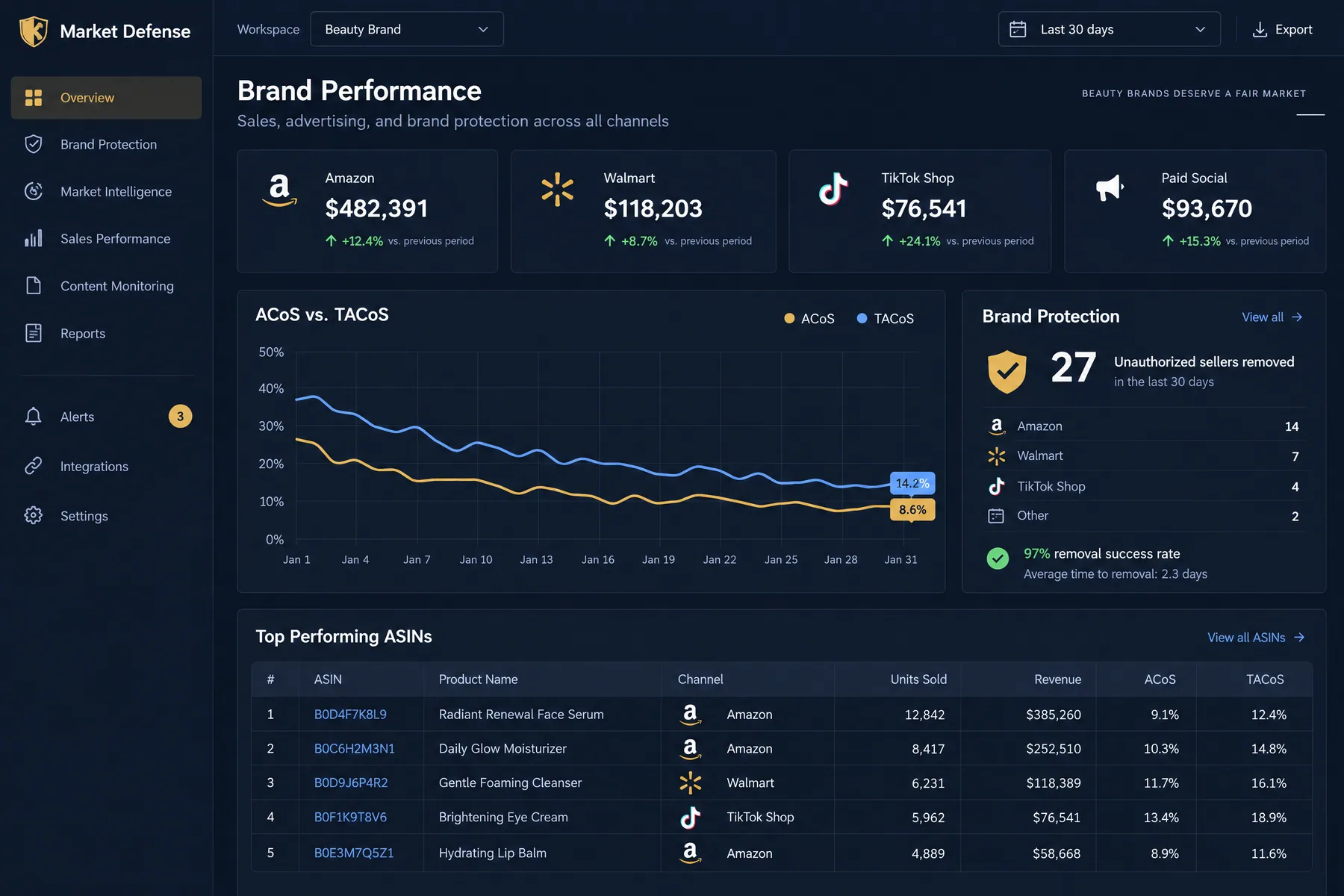Click the Alerts bell icon
The height and width of the screenshot is (896, 1344).
point(34,417)
